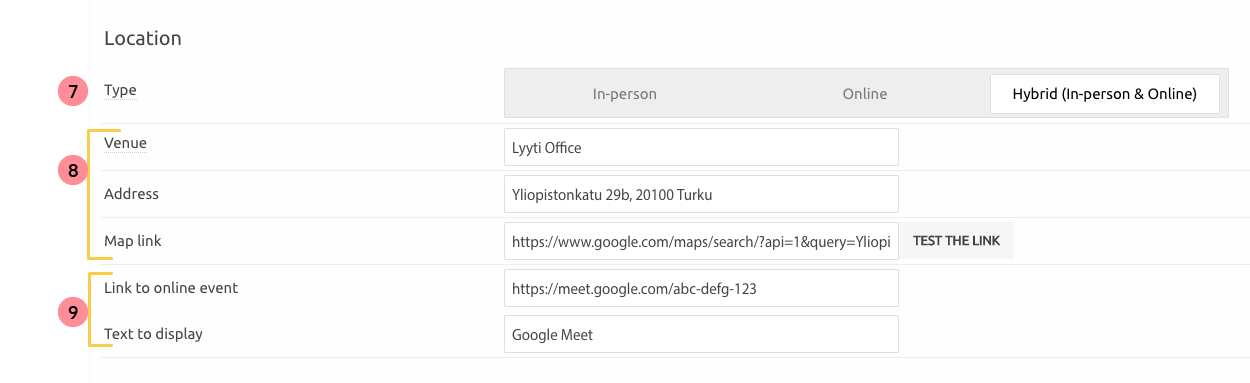Focus the Link to online event field
This screenshot has height=383, width=1250.
coord(701,288)
